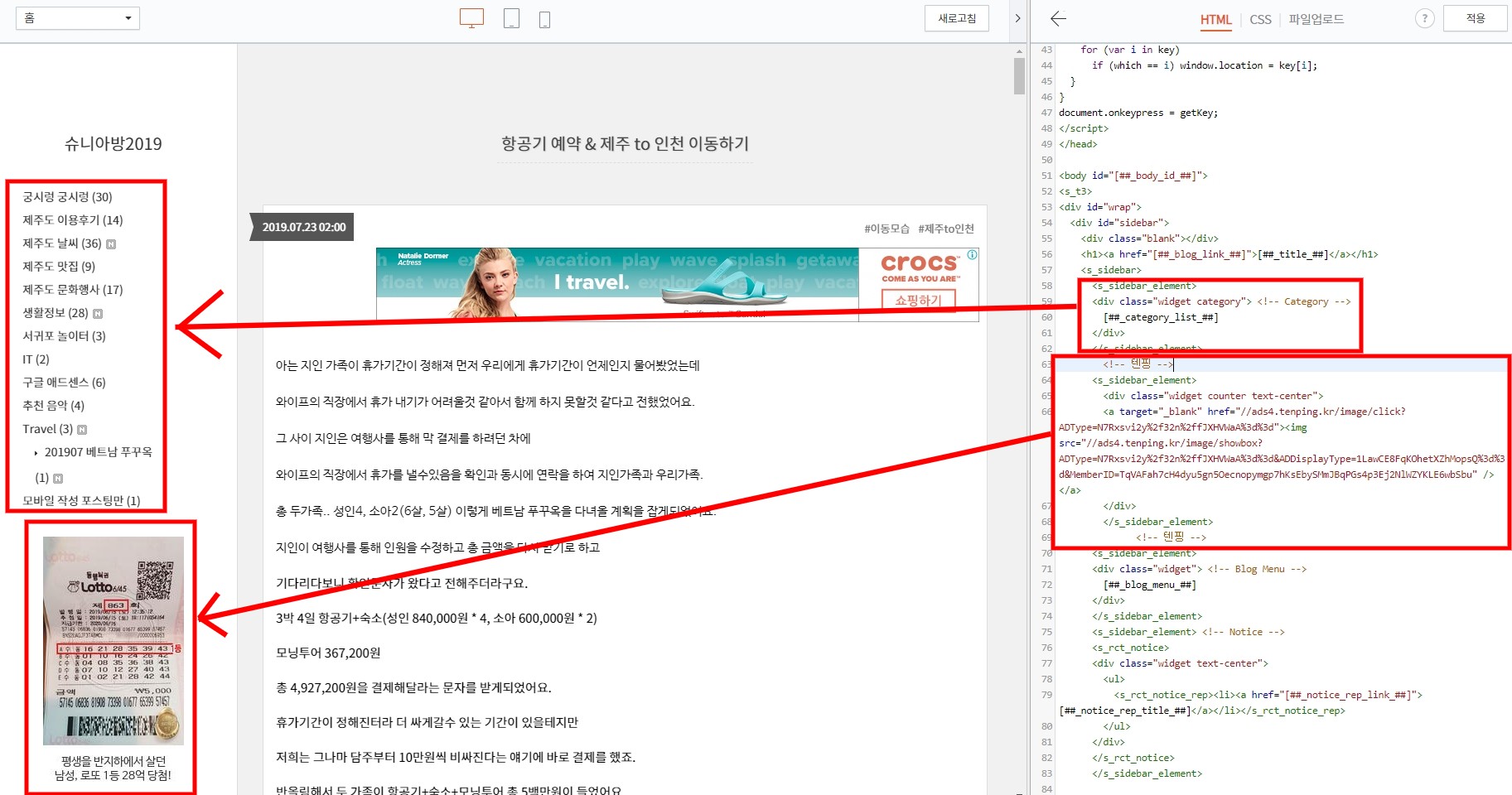Open category 궁시렁 궁시렁 (30)
The width and height of the screenshot is (1512, 795).
click(x=67, y=197)
